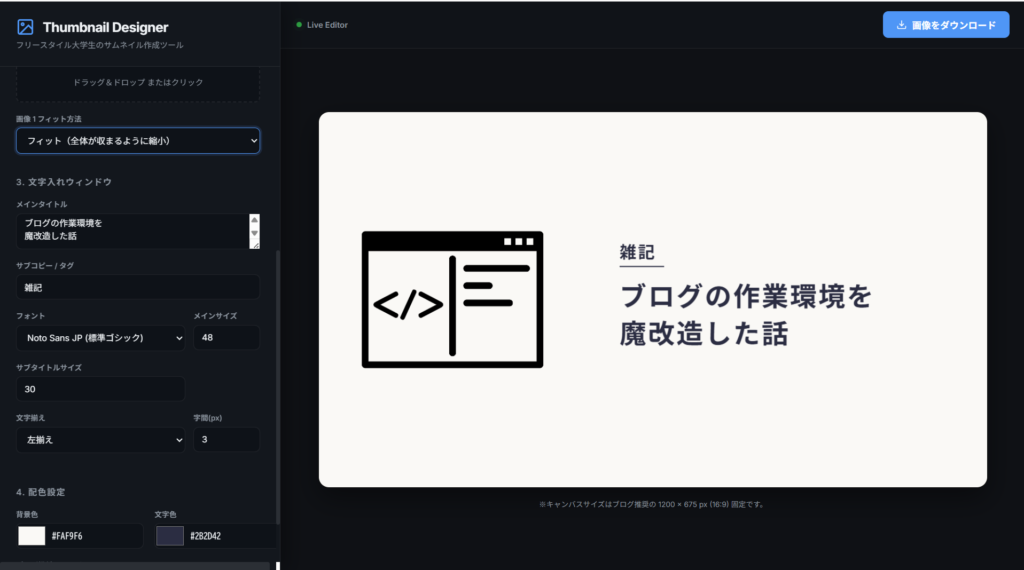Click the background hex field #FAF9F6
Screen dimensions: 1024x570
(x=95, y=536)
